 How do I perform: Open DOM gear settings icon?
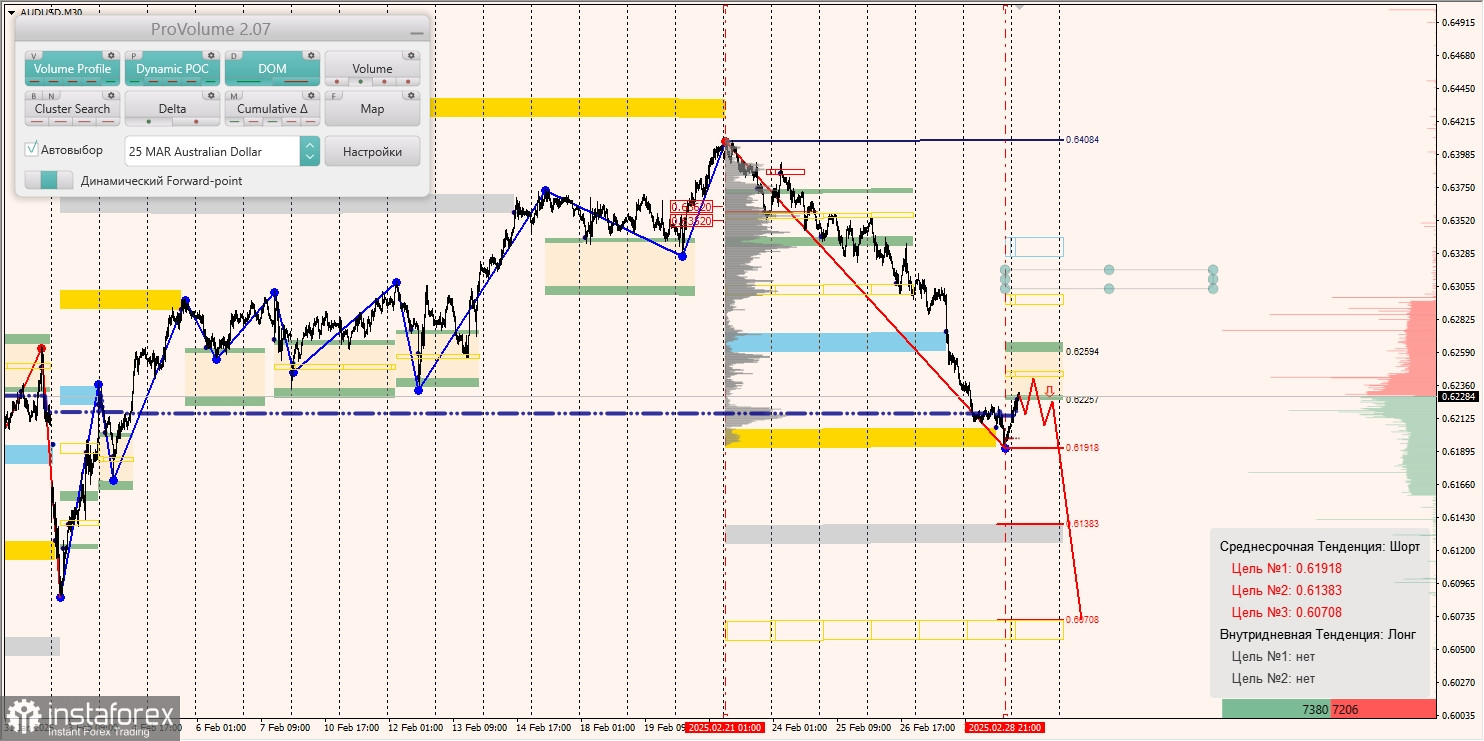[311, 55]
